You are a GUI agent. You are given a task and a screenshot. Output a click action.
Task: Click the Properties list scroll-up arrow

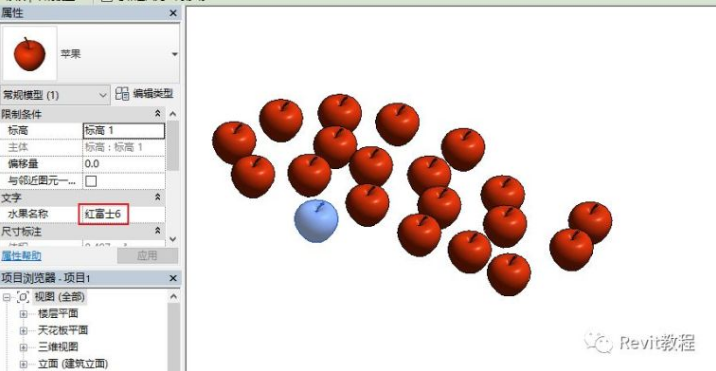tap(173, 114)
